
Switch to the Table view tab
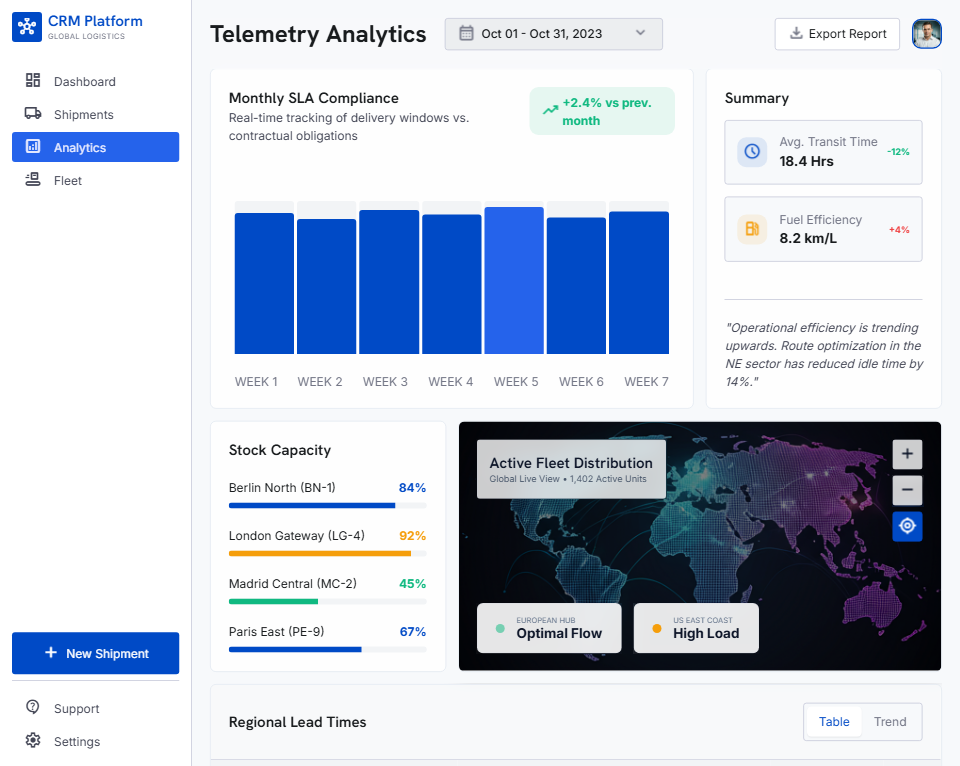[x=834, y=722]
